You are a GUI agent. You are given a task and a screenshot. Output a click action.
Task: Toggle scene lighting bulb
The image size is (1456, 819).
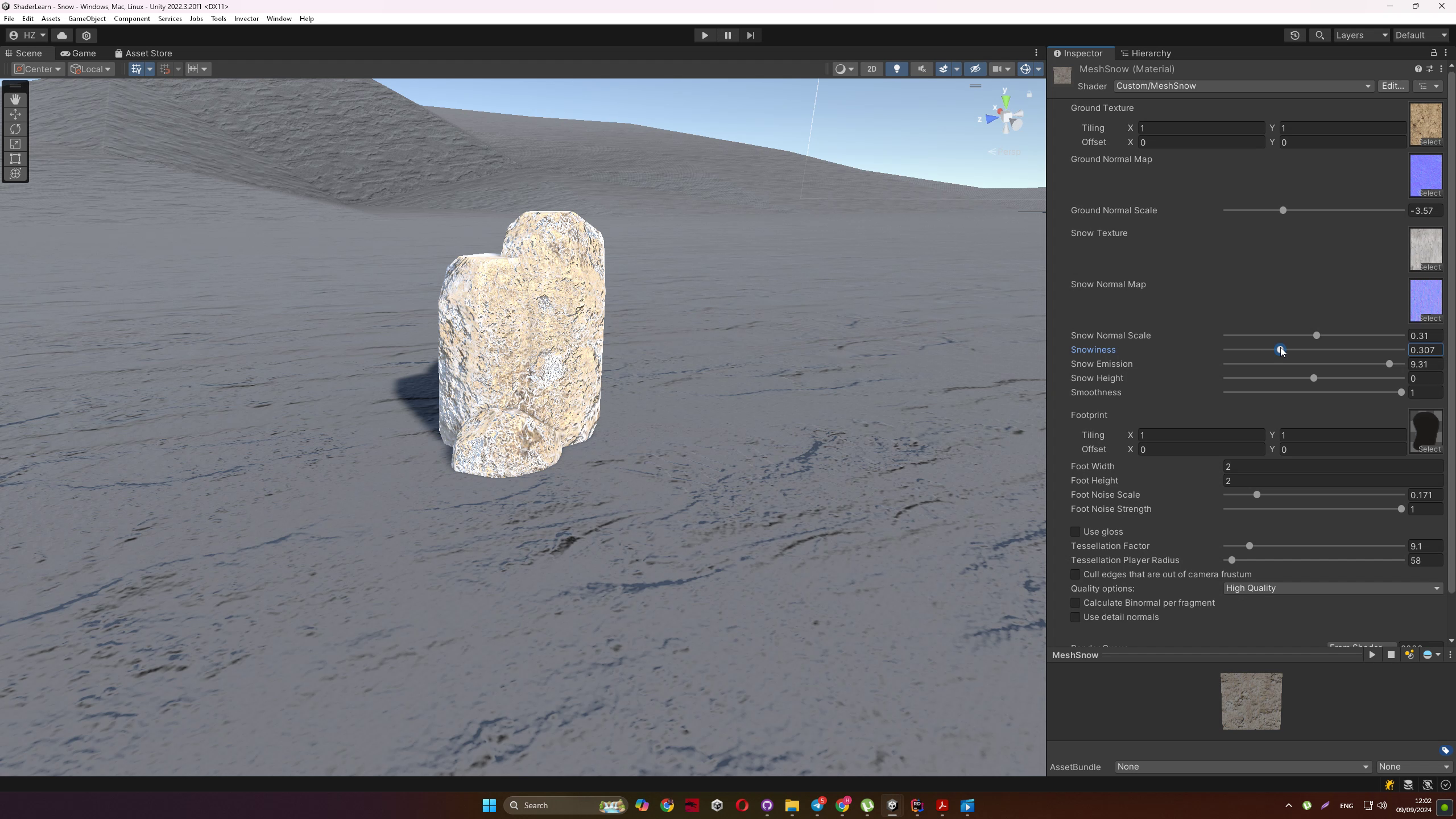click(897, 69)
